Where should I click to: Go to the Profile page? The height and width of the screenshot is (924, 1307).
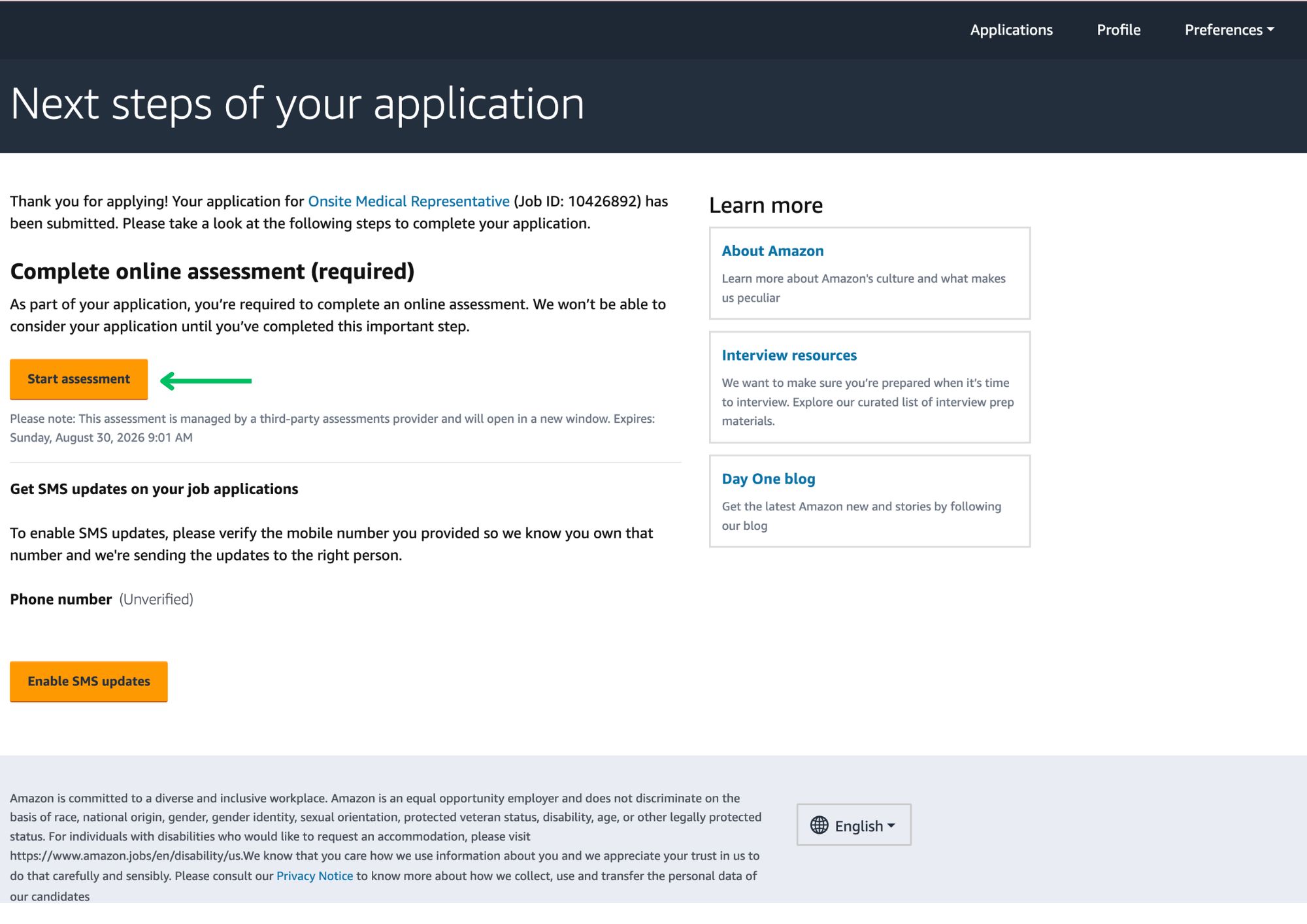(x=1118, y=30)
